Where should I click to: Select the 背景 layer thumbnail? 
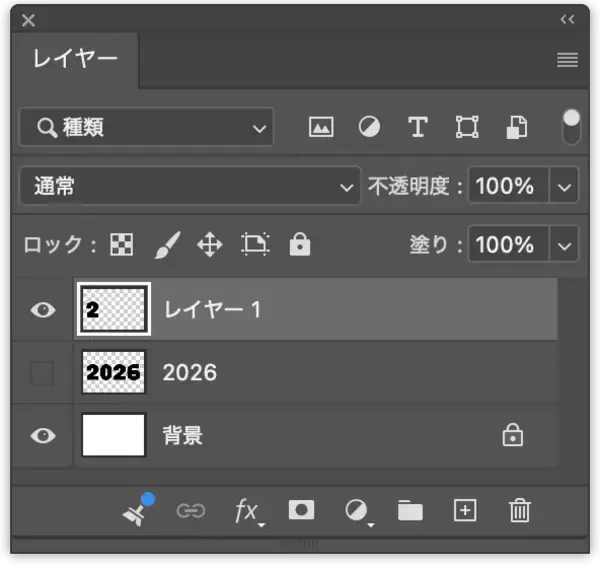click(x=114, y=435)
